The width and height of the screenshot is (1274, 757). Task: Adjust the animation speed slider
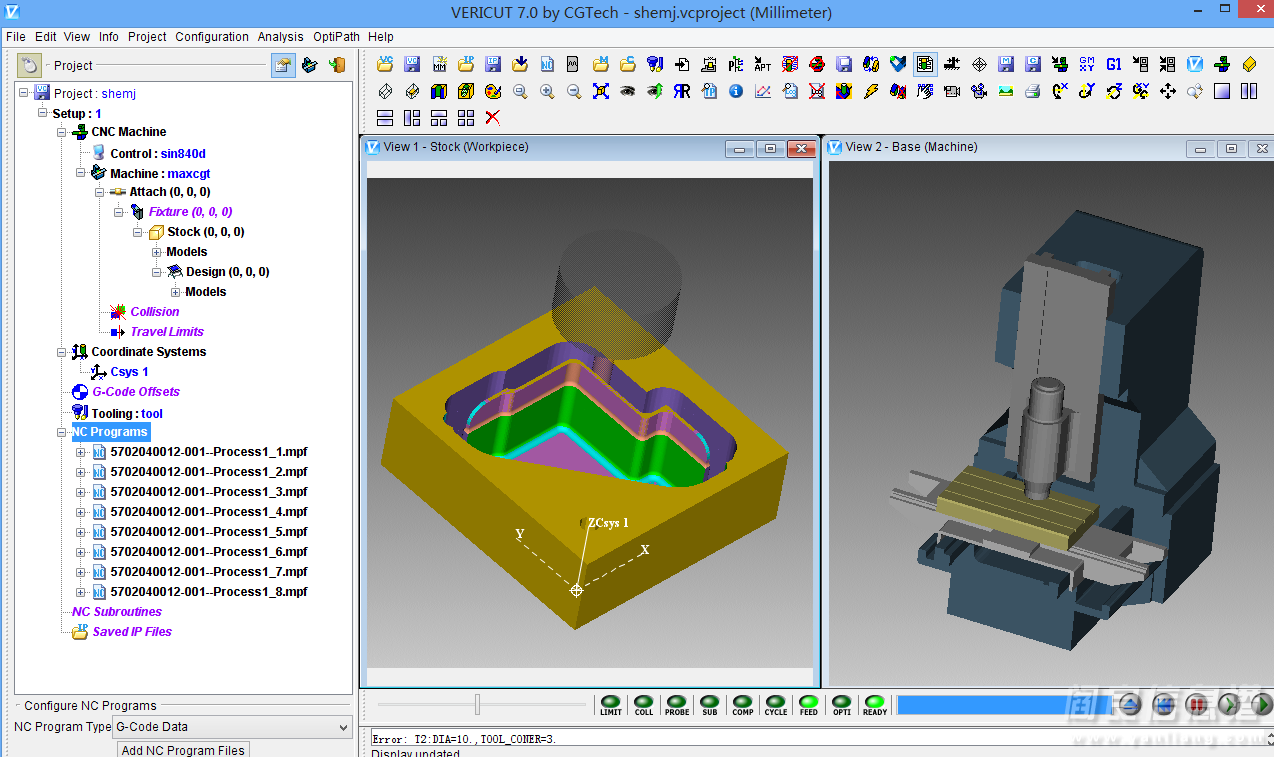[478, 705]
